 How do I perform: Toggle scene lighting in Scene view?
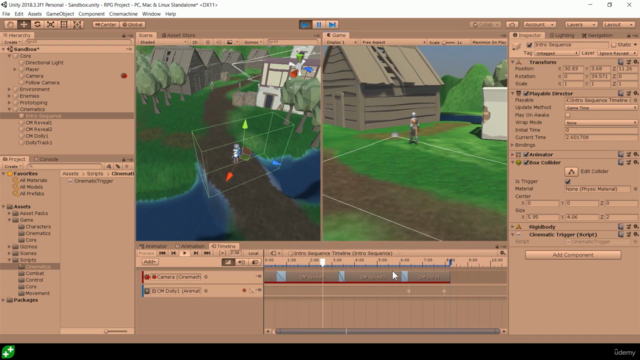[208, 42]
